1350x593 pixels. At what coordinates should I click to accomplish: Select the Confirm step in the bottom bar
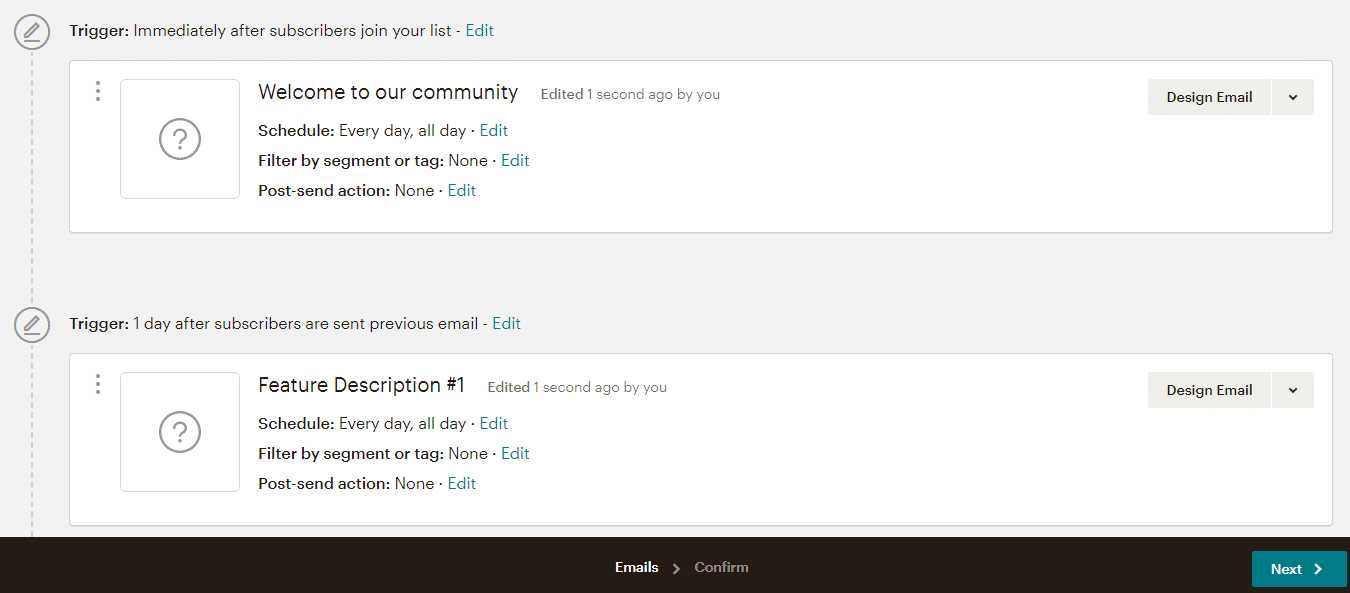pos(720,567)
